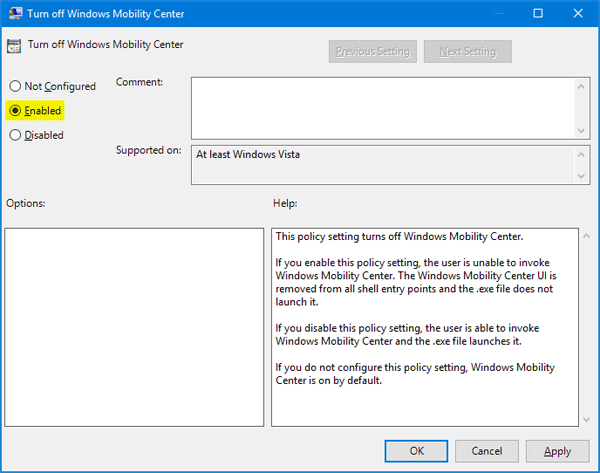Image resolution: width=600 pixels, height=473 pixels.
Task: Select the Not Configured radio option
Action: 15,87
